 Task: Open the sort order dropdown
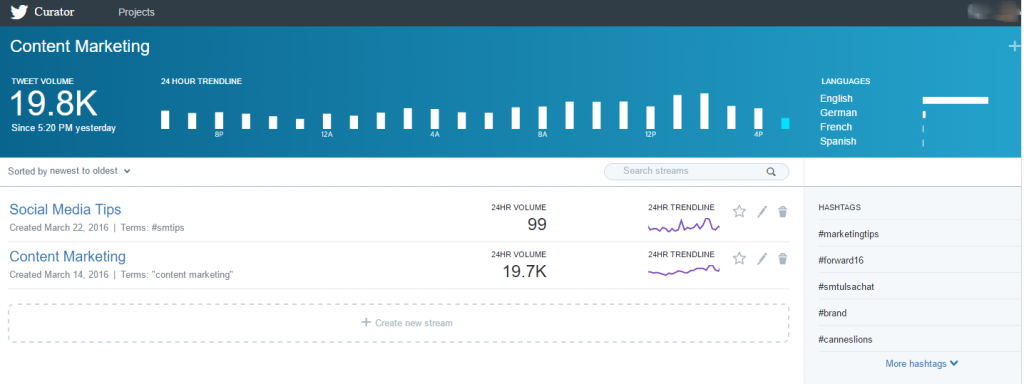tap(69, 171)
